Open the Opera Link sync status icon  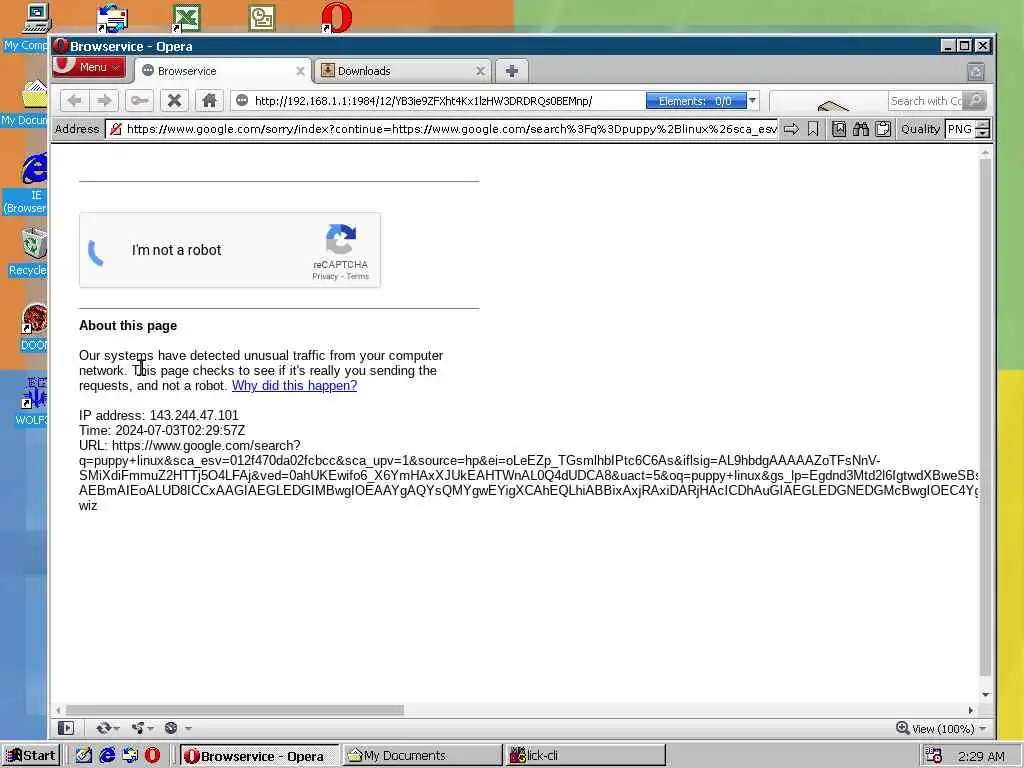coord(103,728)
